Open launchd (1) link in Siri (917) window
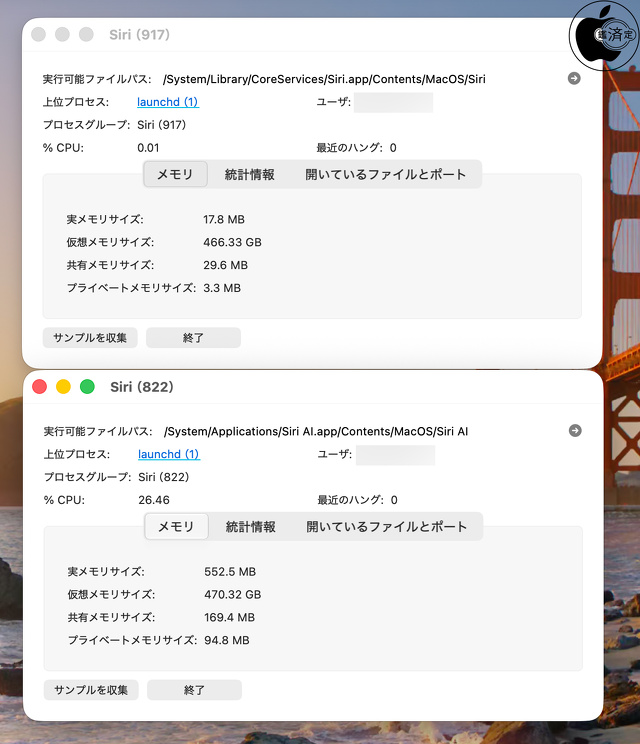 pos(167,102)
